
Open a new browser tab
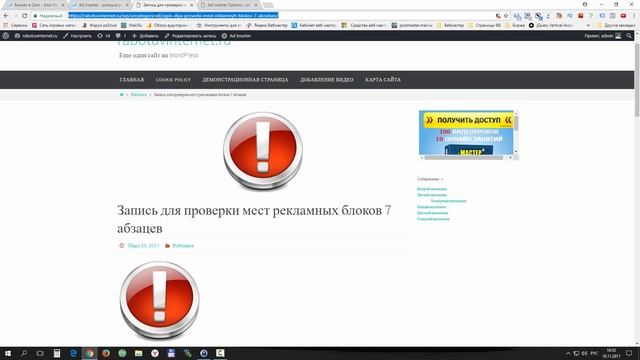268,5
